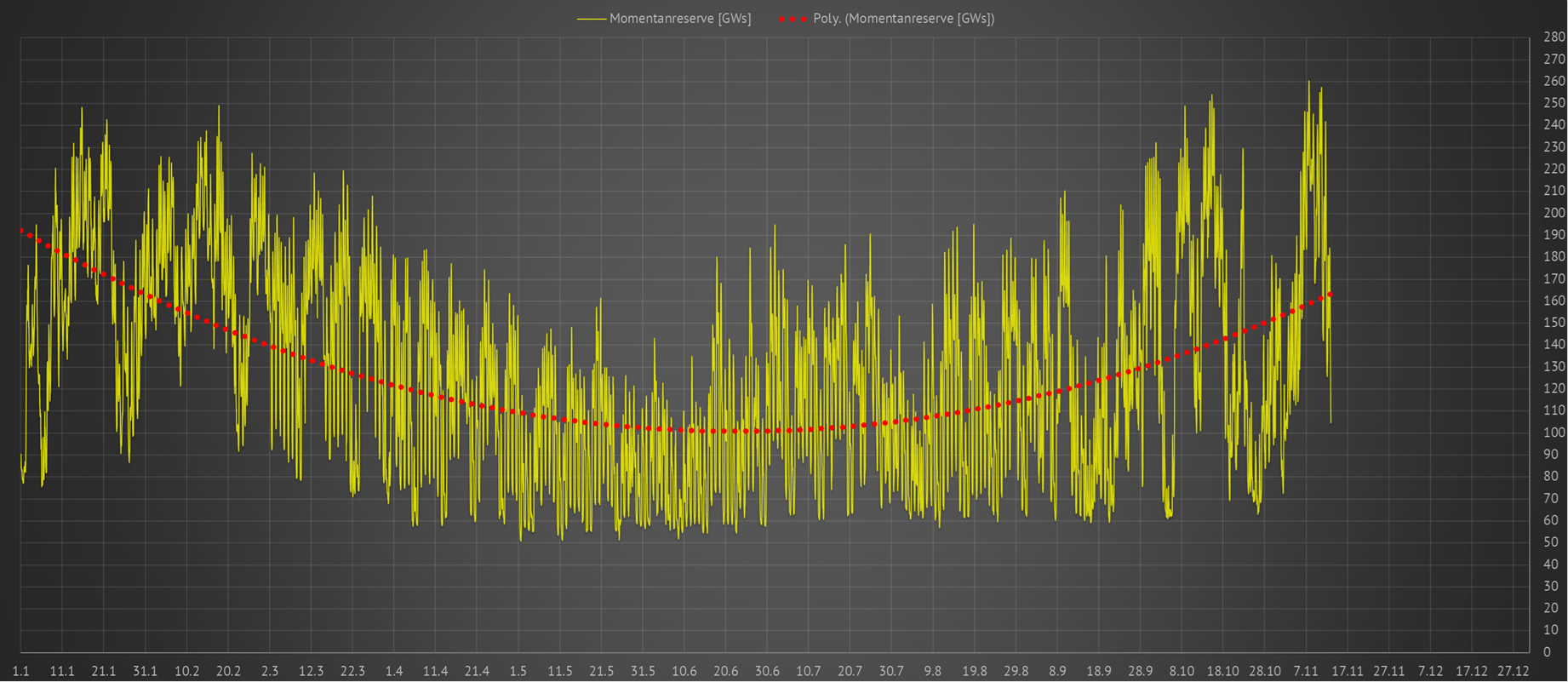This screenshot has width=1568, height=682.
Task: Select the "1.5" date label on the x-axis
Action: point(518,671)
